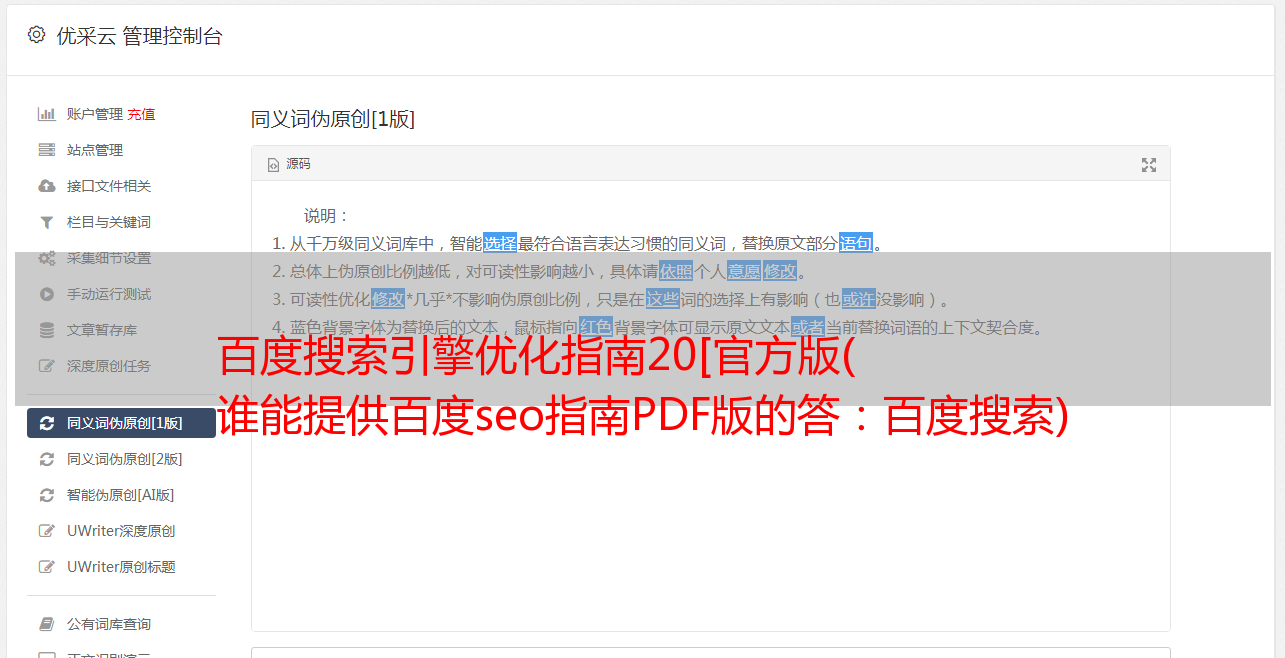Open 公有词库查询 book icon
This screenshot has width=1285, height=658.
coord(46,624)
